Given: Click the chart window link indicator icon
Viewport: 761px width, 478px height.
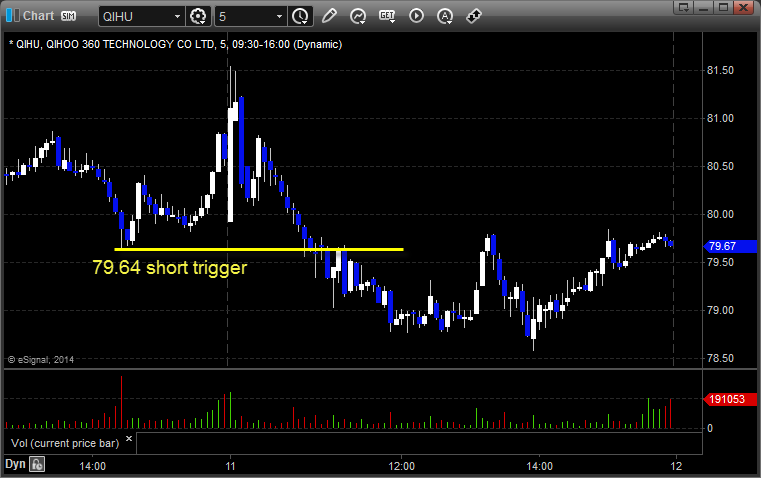Looking at the screenshot, I should pyautogui.click(x=13, y=16).
